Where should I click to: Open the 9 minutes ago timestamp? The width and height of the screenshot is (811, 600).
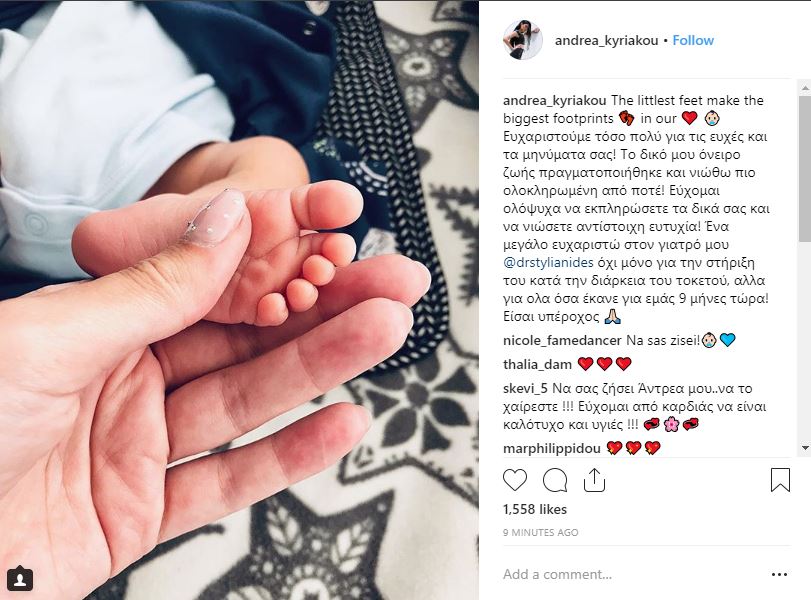(x=540, y=532)
